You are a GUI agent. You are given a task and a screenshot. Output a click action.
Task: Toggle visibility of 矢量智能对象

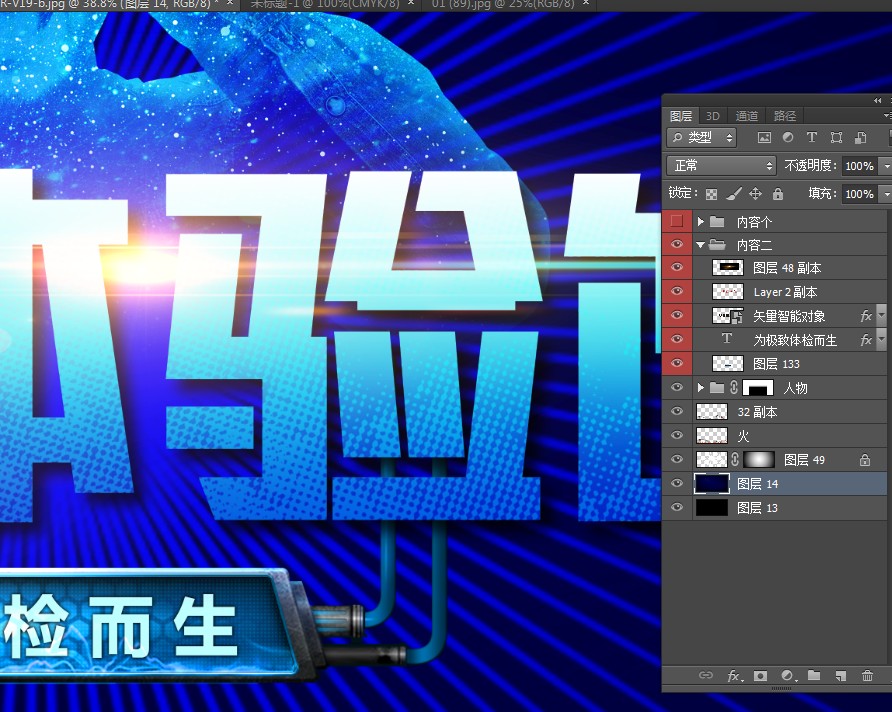(x=676, y=315)
